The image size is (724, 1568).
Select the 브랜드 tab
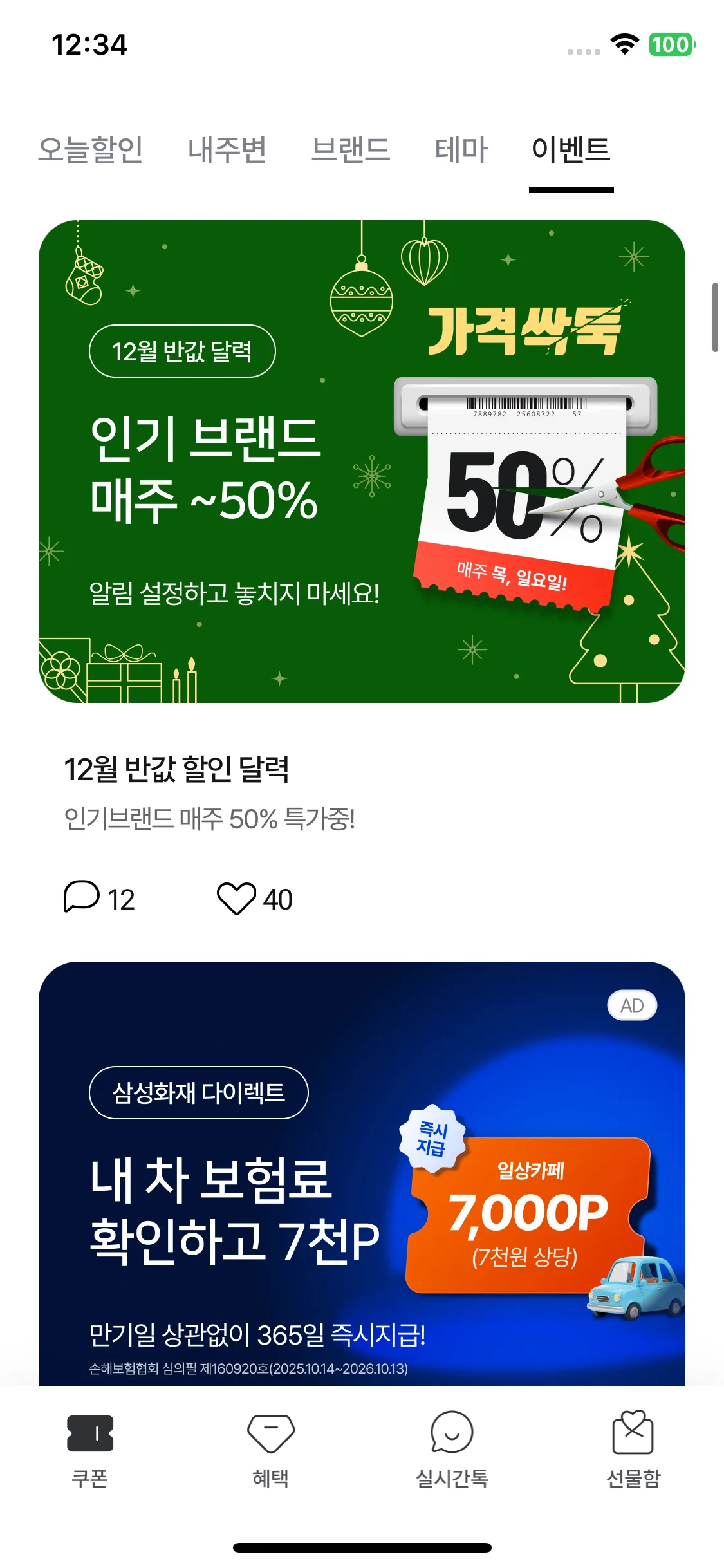coord(351,149)
